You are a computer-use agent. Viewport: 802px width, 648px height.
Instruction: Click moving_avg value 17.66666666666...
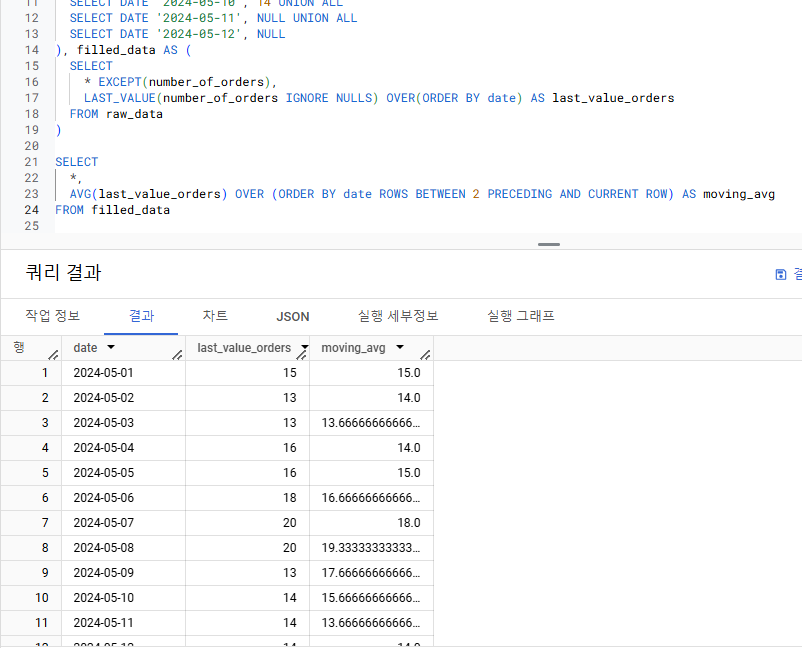[371, 573]
